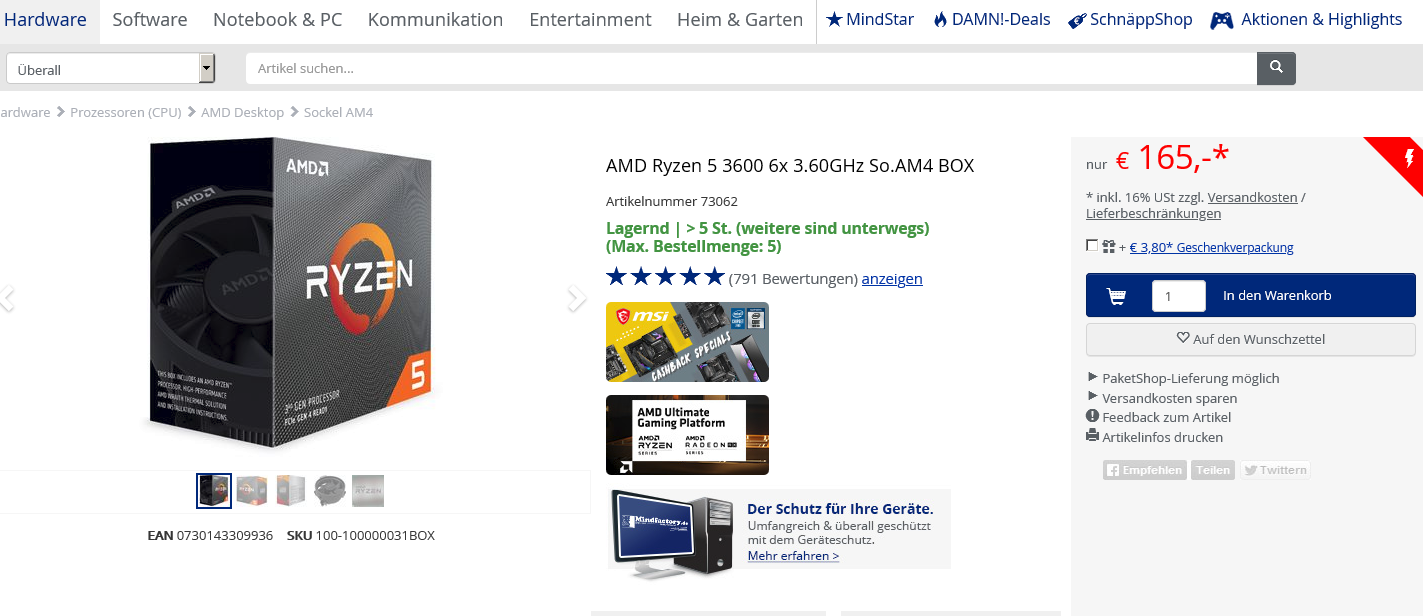
Task: Add item with In den Warenkorb
Action: (x=1251, y=295)
